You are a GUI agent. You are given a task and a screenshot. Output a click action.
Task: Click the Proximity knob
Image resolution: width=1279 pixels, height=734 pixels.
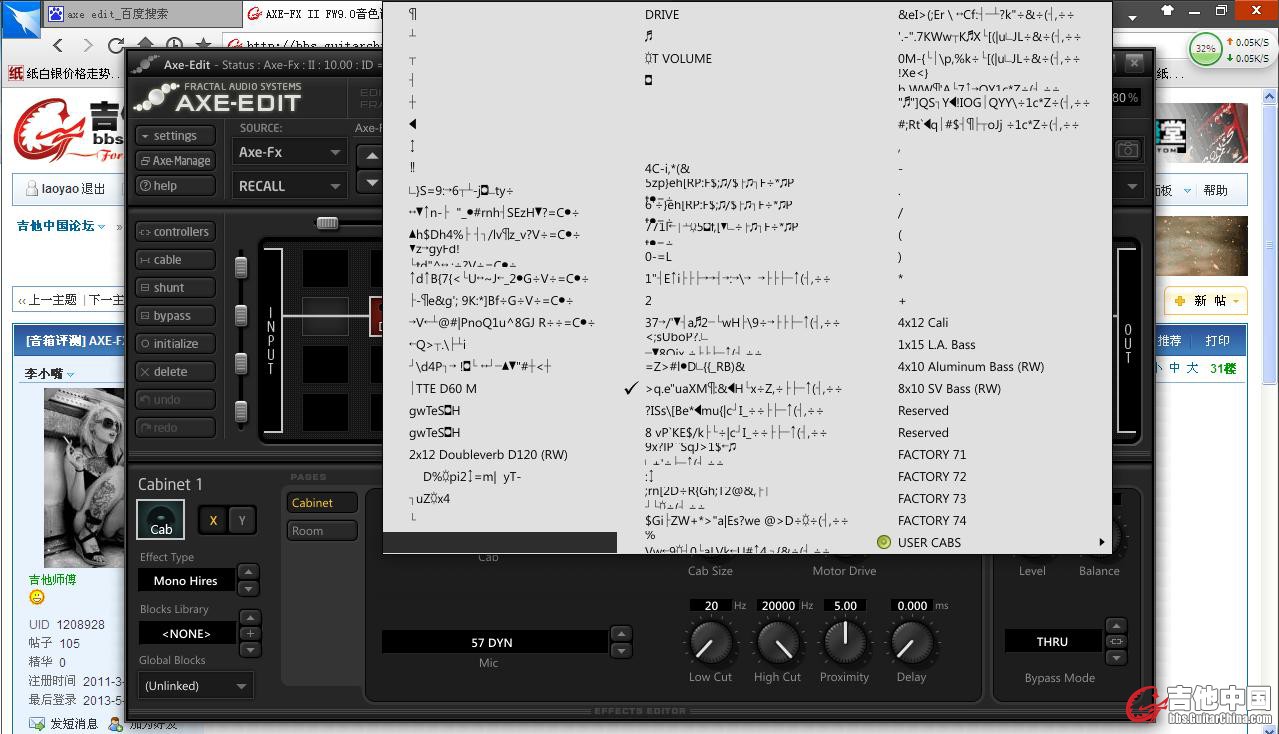click(x=845, y=641)
